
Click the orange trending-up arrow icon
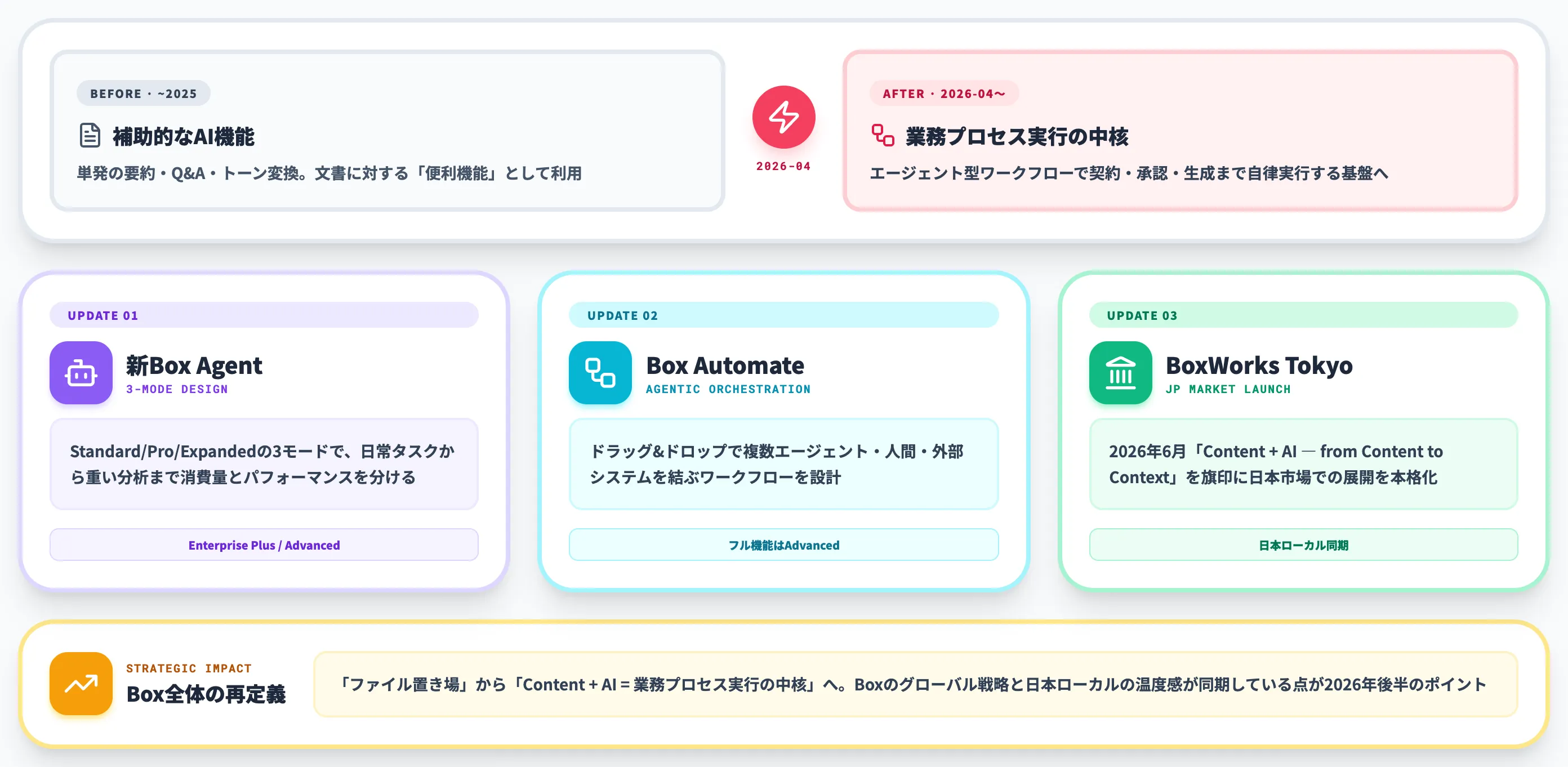coord(81,684)
